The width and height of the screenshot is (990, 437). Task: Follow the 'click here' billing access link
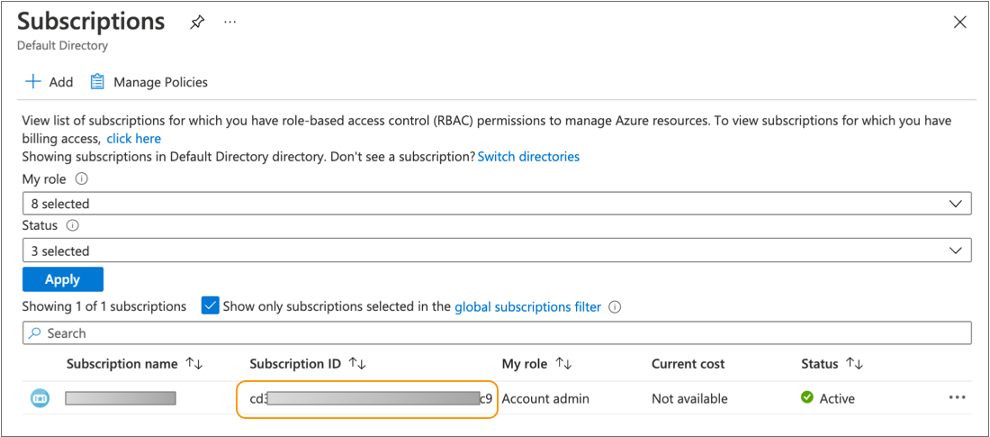tap(134, 138)
